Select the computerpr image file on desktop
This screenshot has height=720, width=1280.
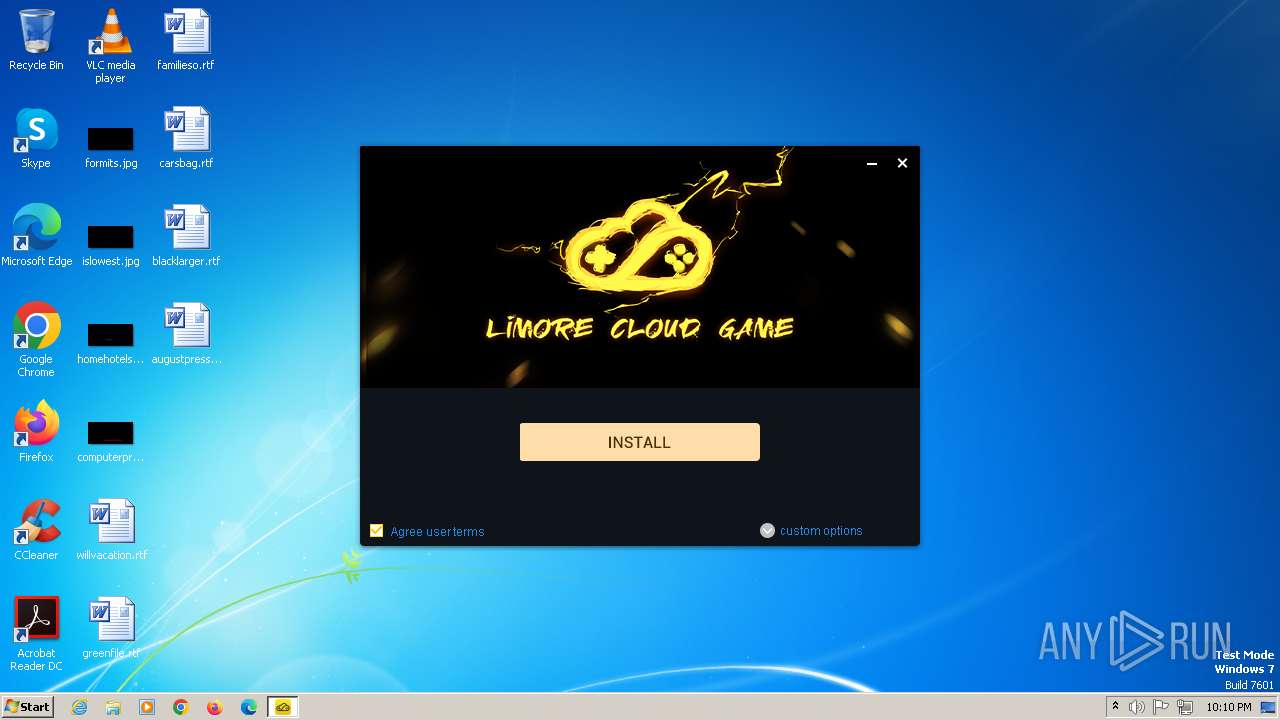coord(111,440)
